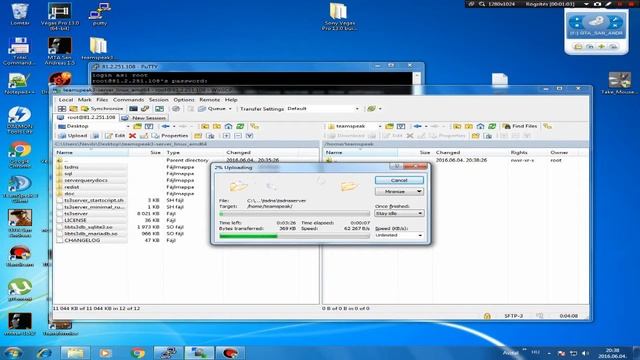Click the red X delete icon in local toolbar
640x360 pixels.
point(132,136)
